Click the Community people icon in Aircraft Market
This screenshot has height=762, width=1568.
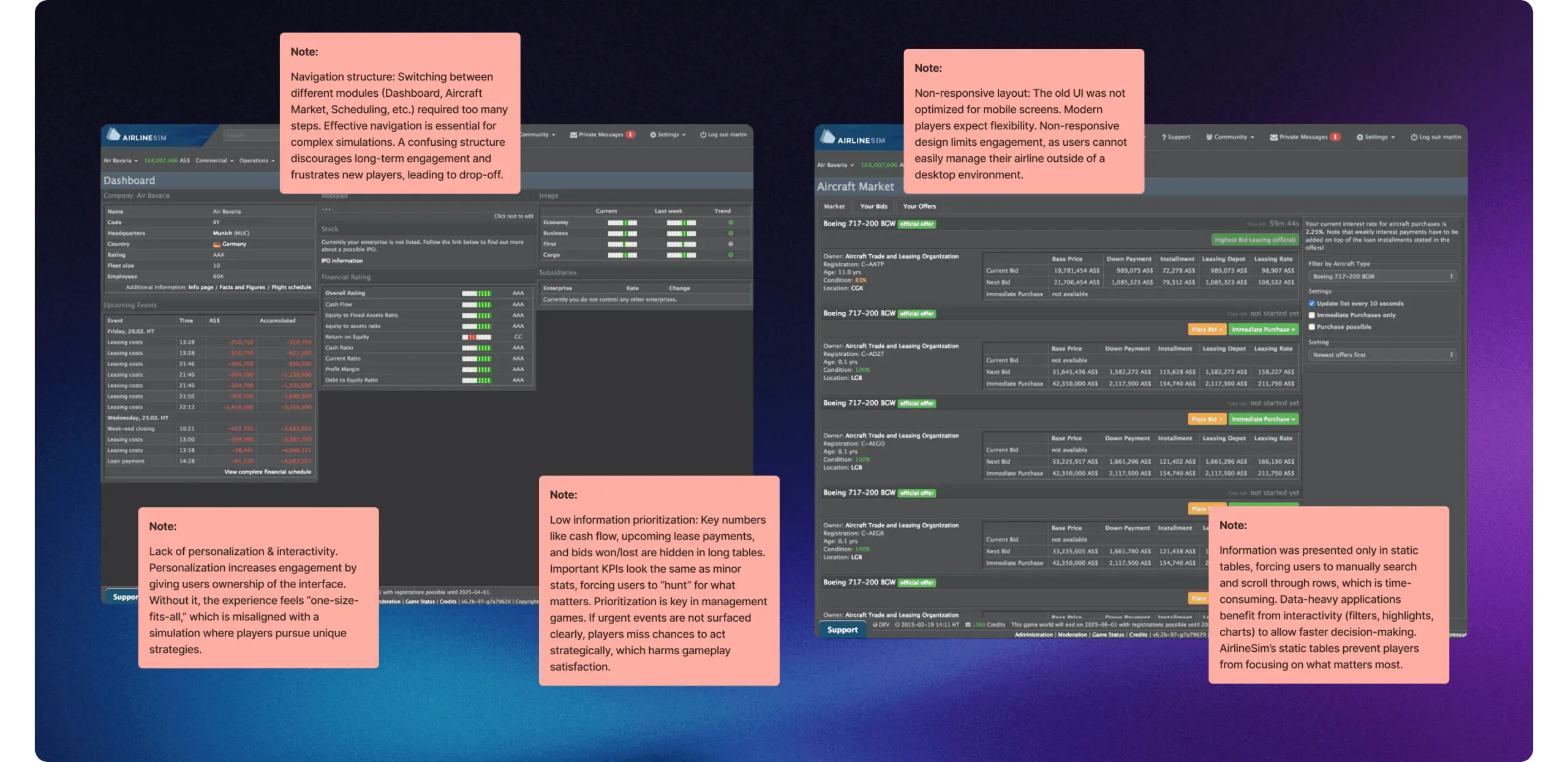click(x=1209, y=137)
